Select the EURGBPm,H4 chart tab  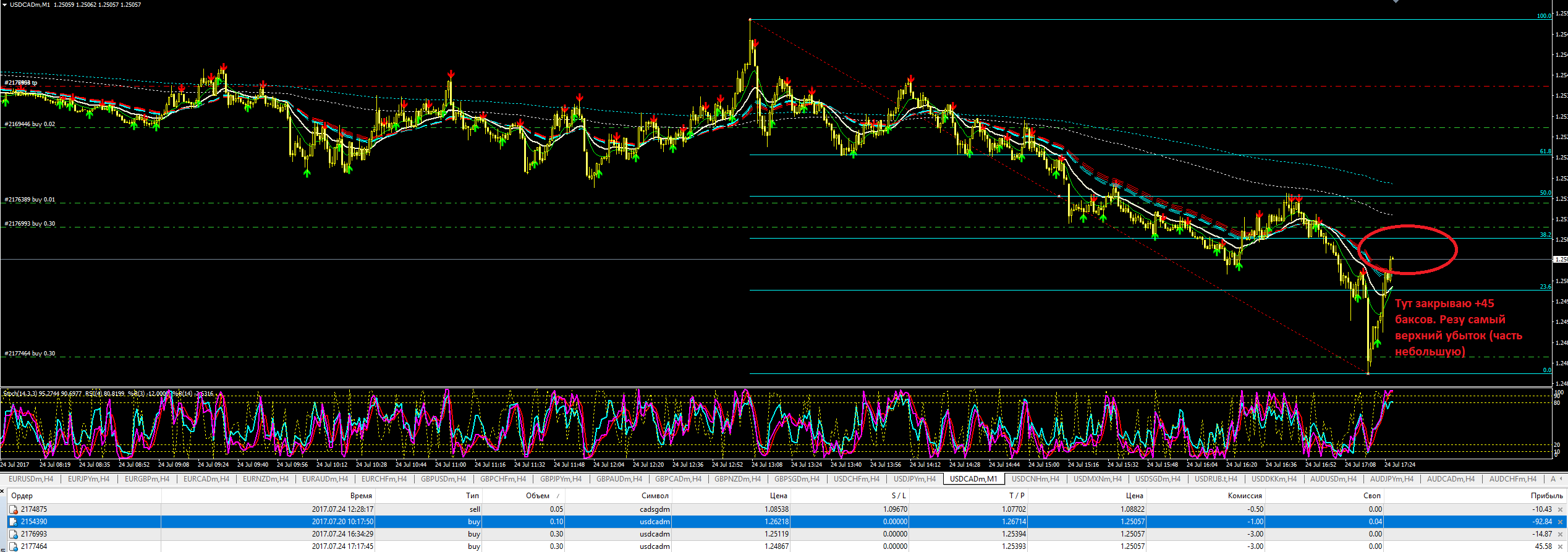pyautogui.click(x=147, y=479)
